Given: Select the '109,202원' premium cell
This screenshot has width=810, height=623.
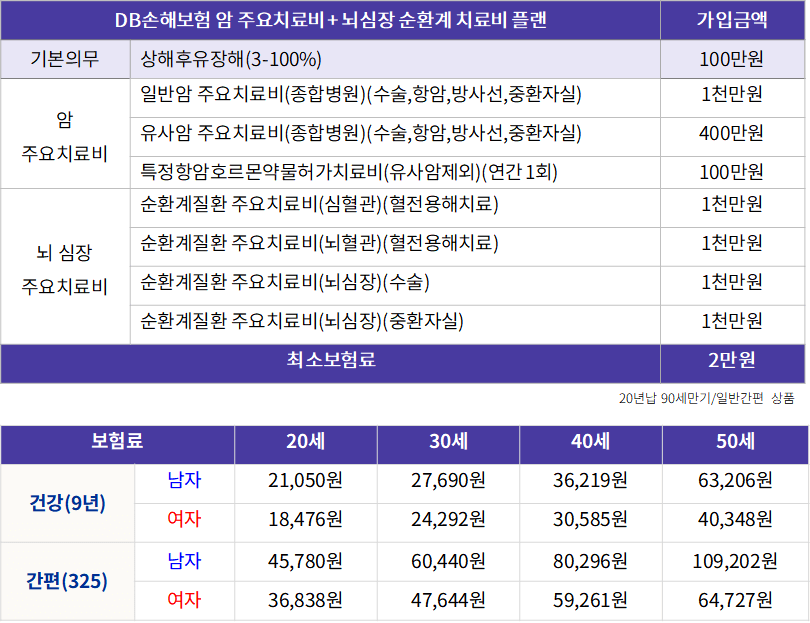Looking at the screenshot, I should pos(735,561).
